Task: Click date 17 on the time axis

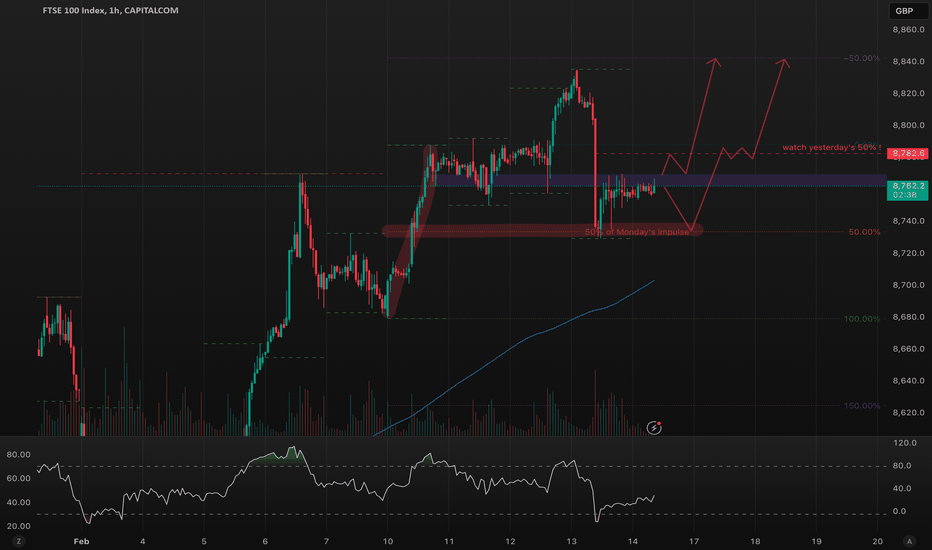Action: 694,541
